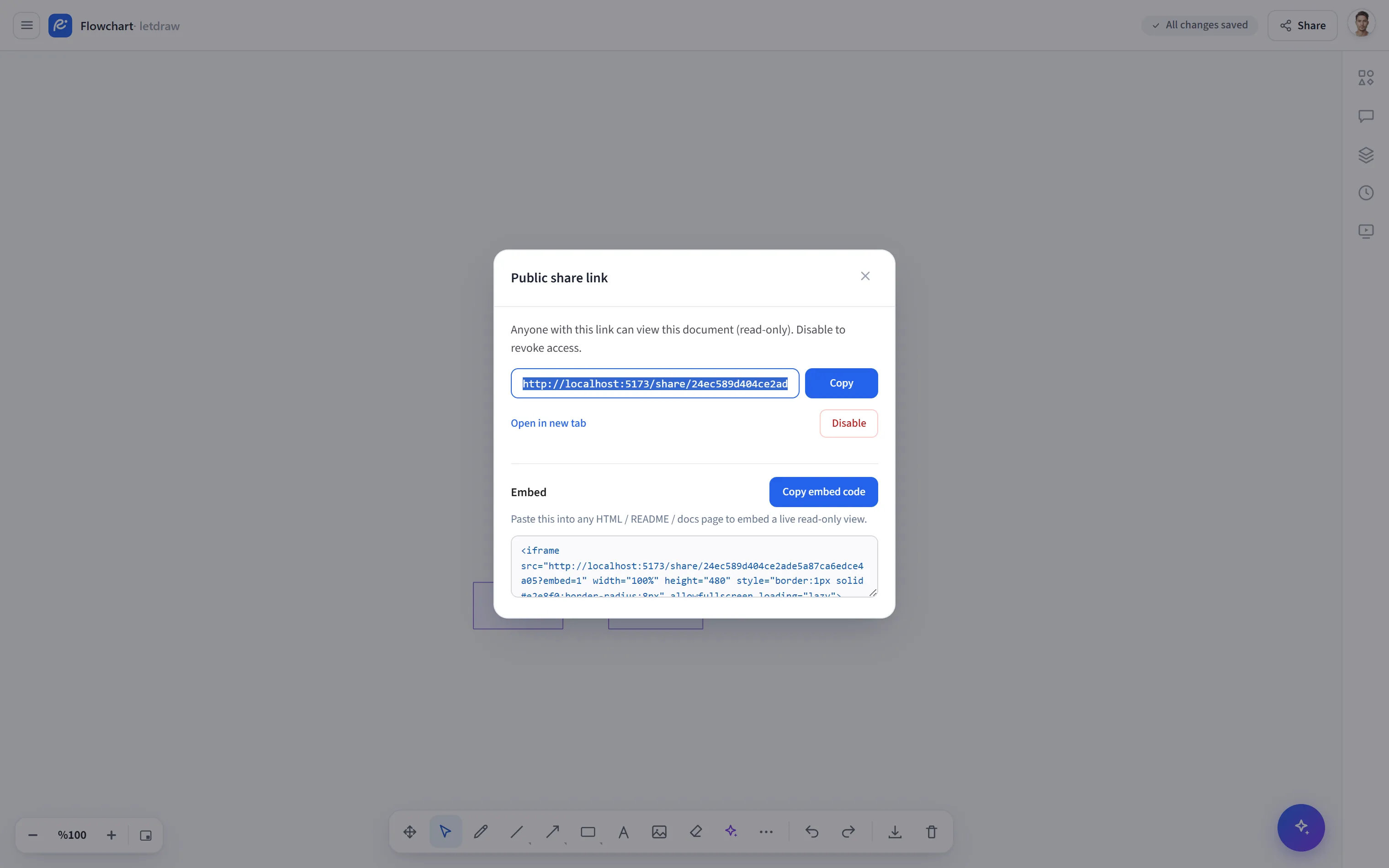Screen dimensions: 1389x868
Task: Toggle the minimap view button
Action: [x=146, y=835]
